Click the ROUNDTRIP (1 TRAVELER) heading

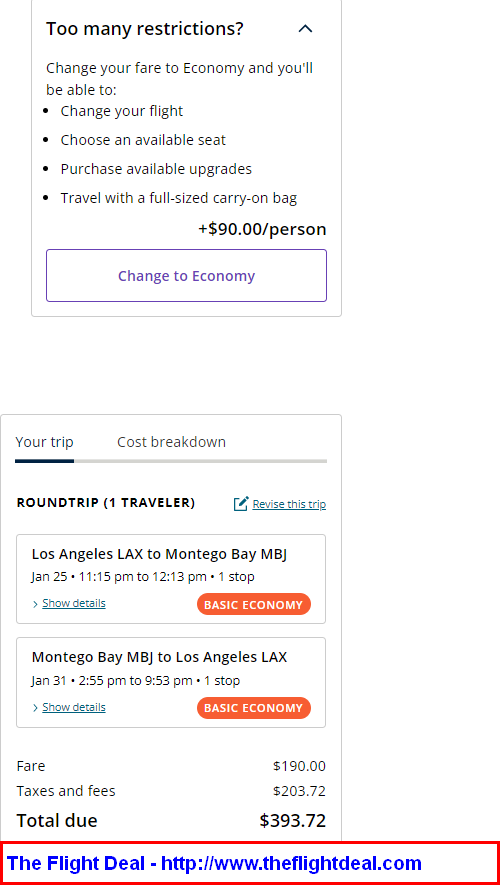point(106,503)
